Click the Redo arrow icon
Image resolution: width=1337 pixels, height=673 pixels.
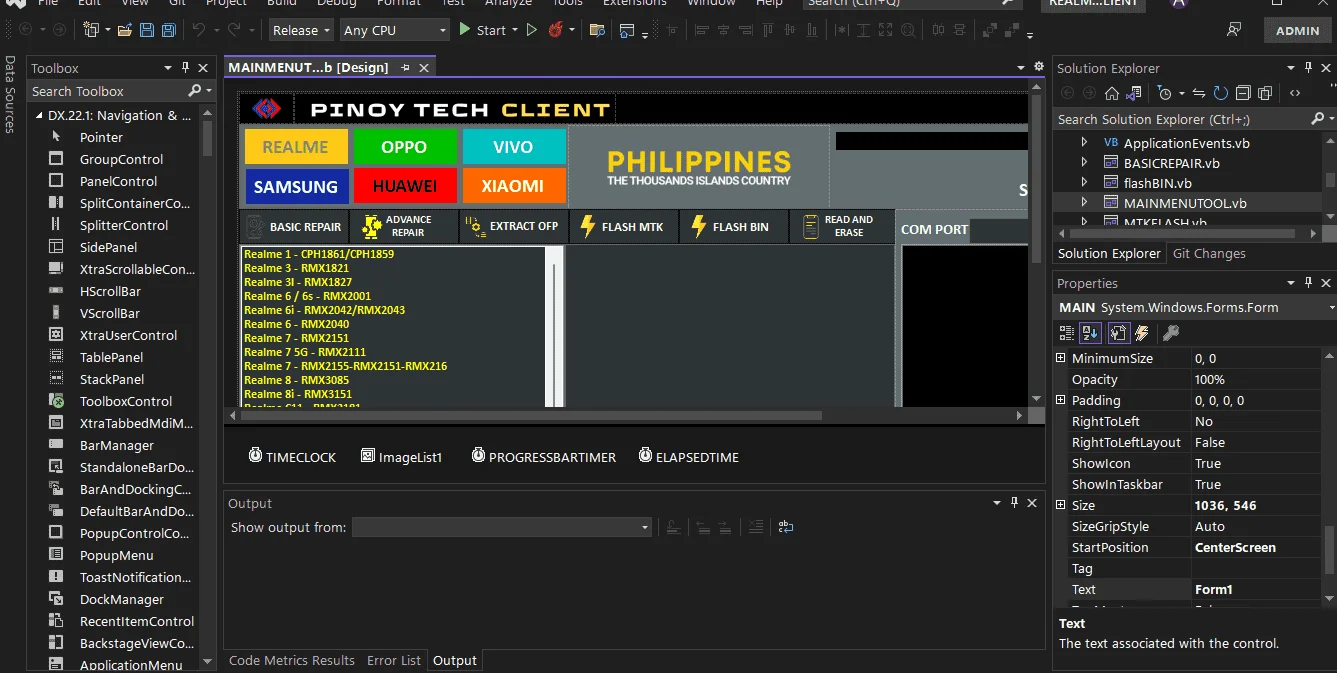tap(234, 30)
